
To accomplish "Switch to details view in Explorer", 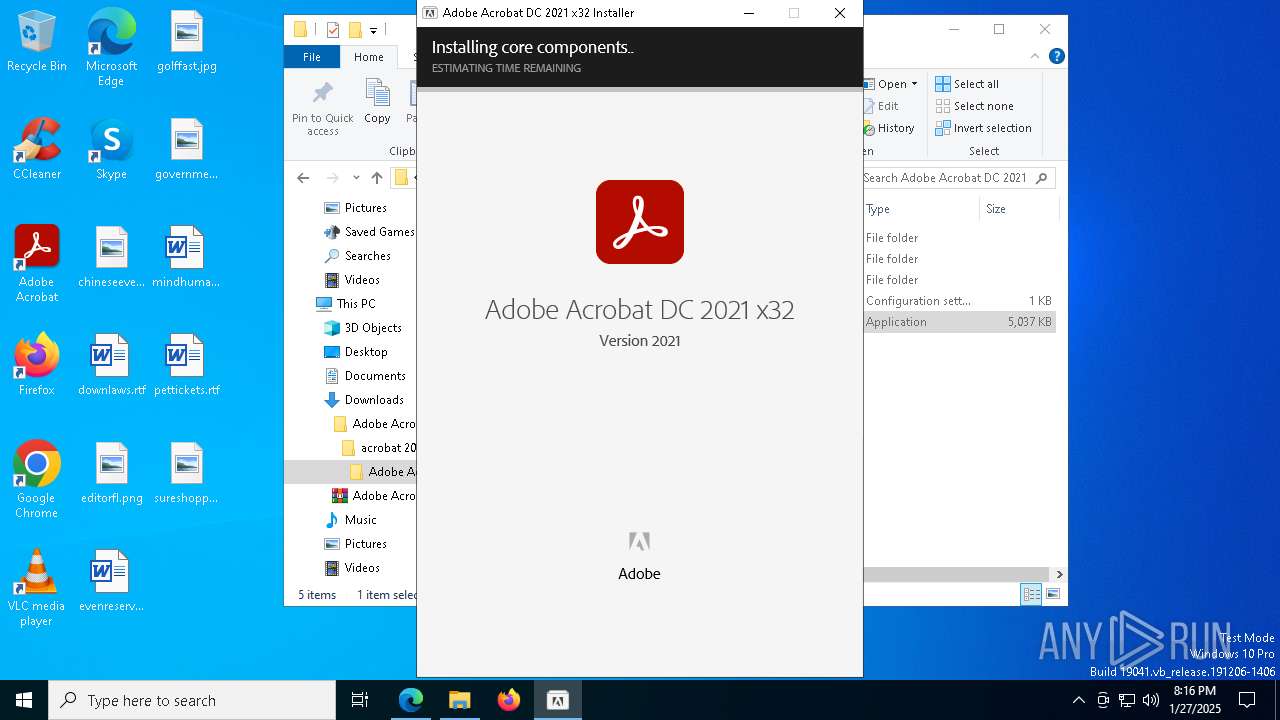I will [1032, 594].
